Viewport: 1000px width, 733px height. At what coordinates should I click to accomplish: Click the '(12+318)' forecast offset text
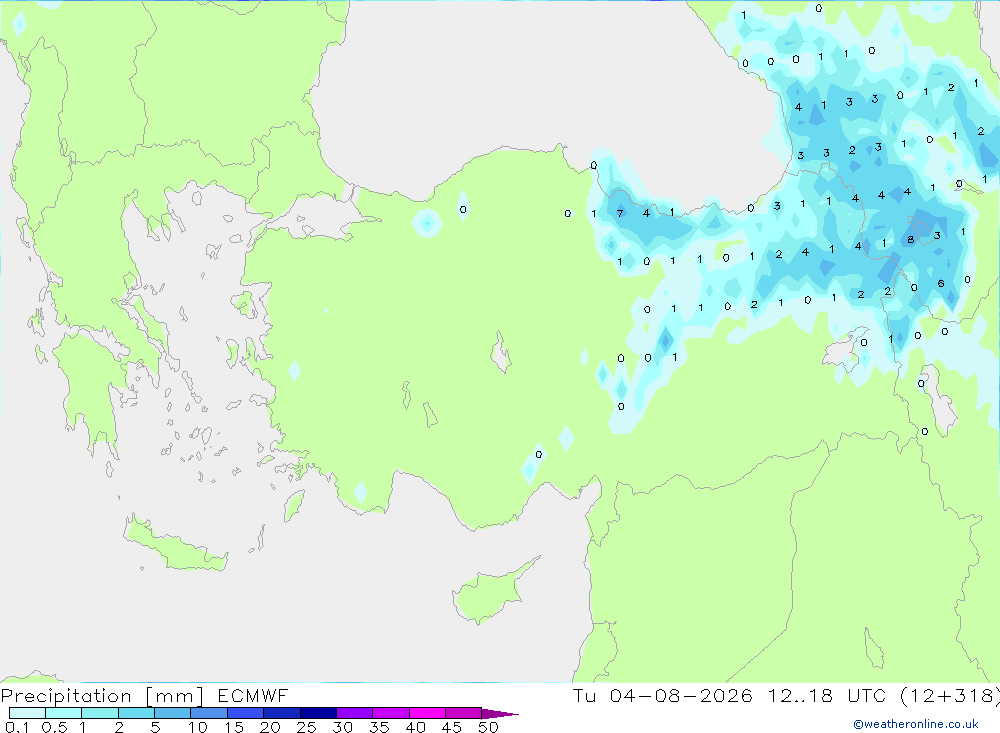coord(950,695)
